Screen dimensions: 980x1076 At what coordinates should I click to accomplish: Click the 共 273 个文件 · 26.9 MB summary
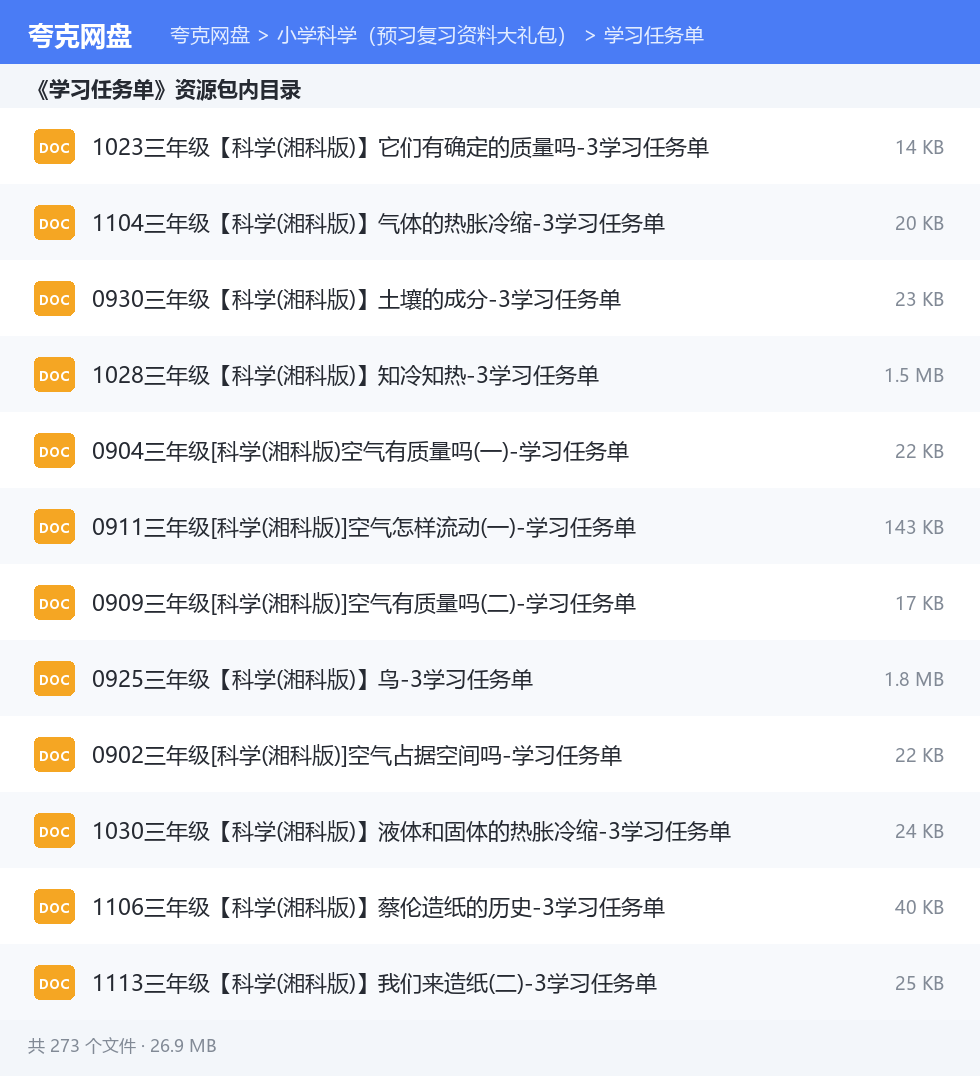122,1046
